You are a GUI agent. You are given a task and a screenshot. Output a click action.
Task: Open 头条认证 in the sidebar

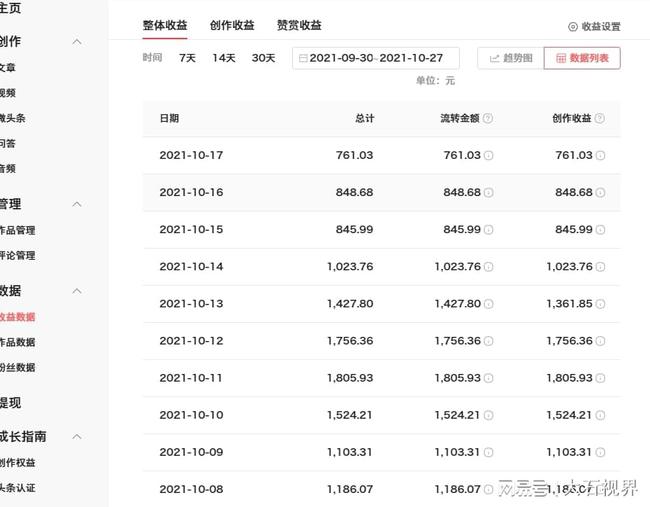coord(17,488)
